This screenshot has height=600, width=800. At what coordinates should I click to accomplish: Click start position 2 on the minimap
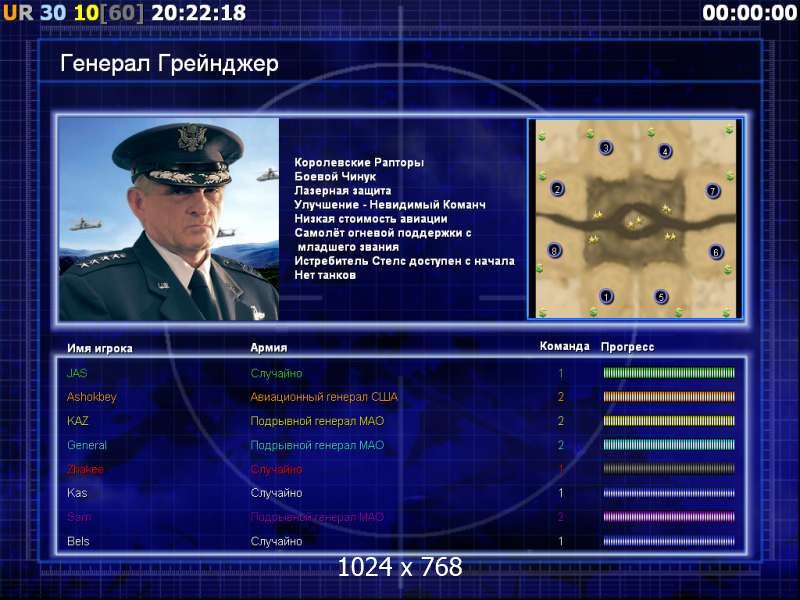(557, 189)
